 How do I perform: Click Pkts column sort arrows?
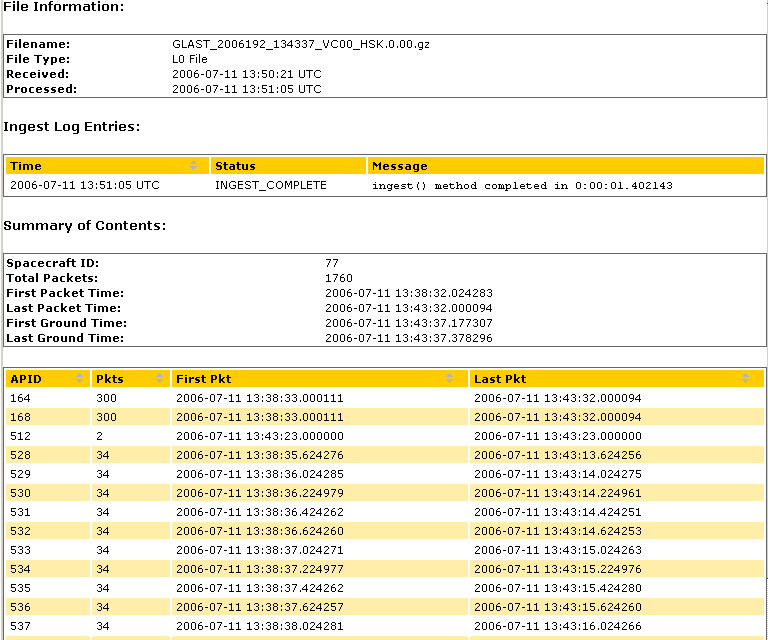159,378
